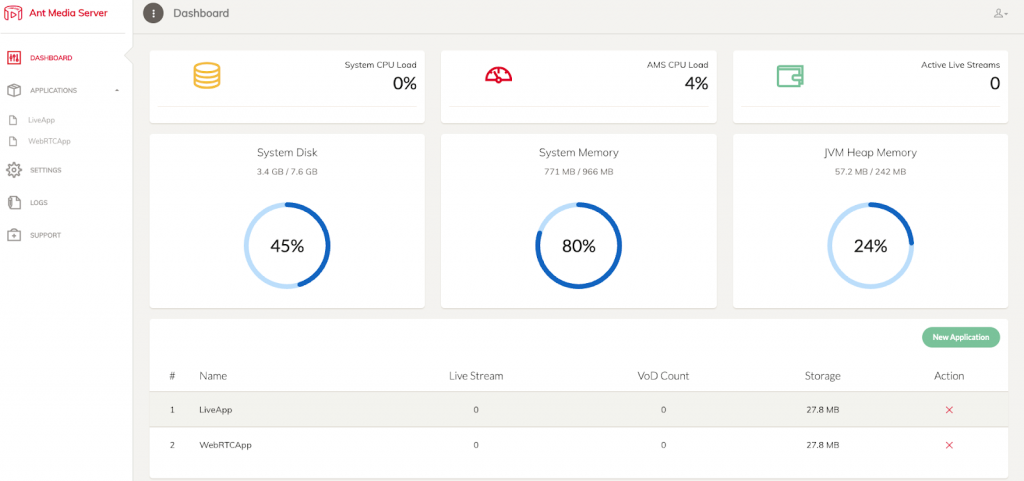Select LiveApp in the sidebar
Screen dimensions: 1024x481
[x=40, y=120]
